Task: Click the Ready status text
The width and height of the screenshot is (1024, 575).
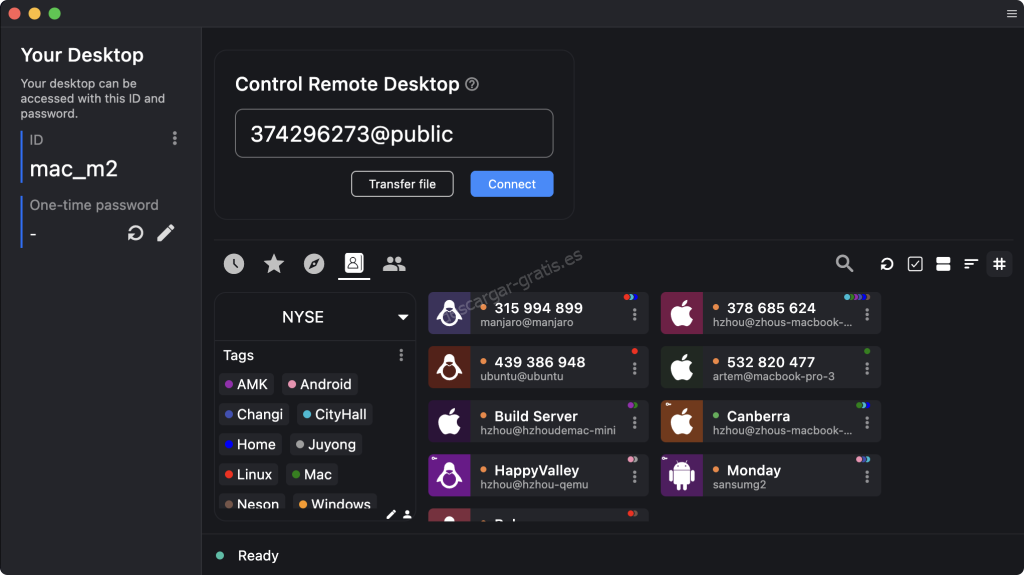Action: pyautogui.click(x=258, y=555)
